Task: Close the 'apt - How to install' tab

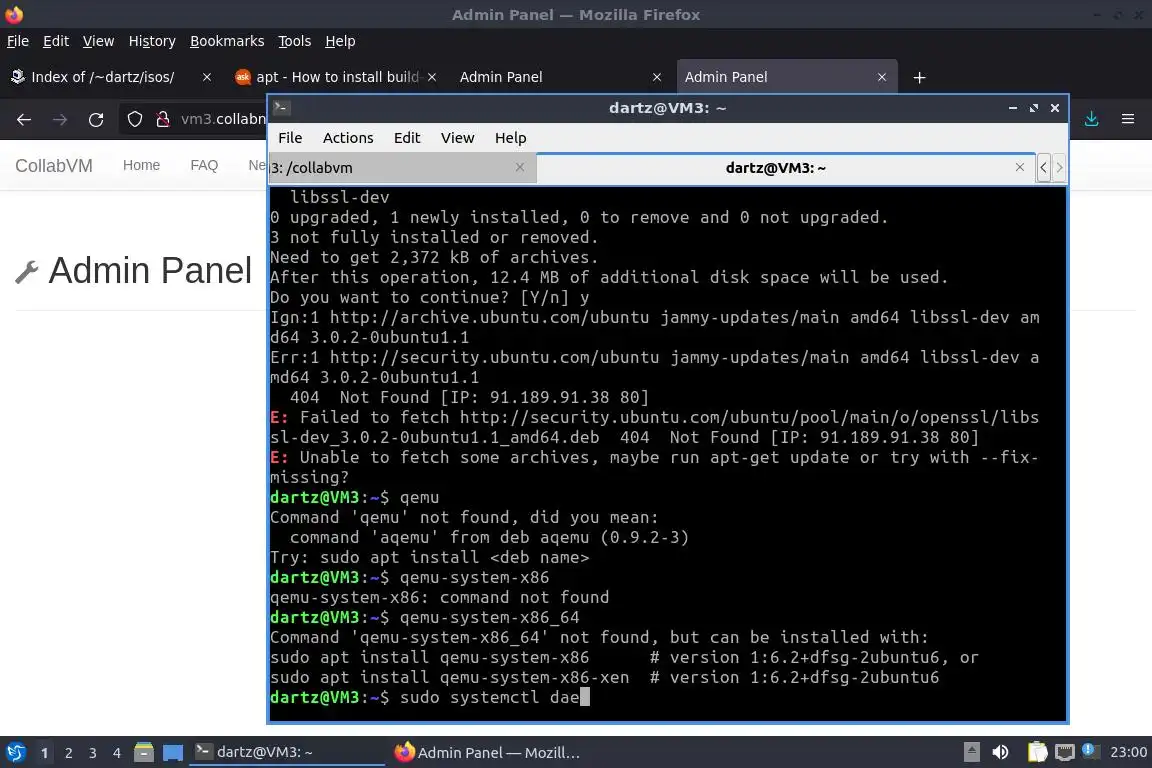Action: [x=432, y=77]
